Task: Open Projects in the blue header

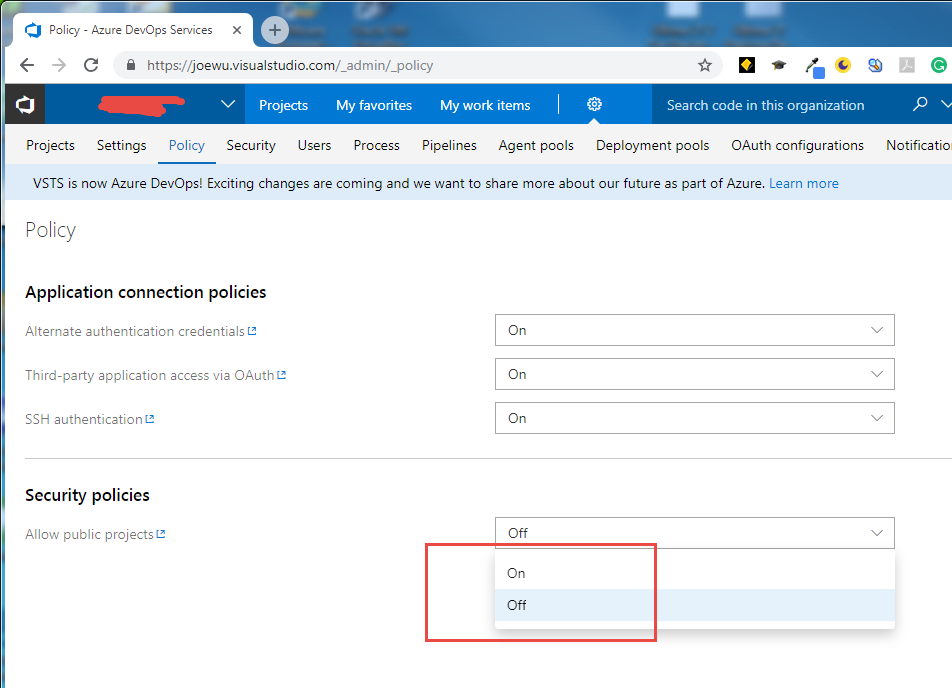Action: (284, 105)
